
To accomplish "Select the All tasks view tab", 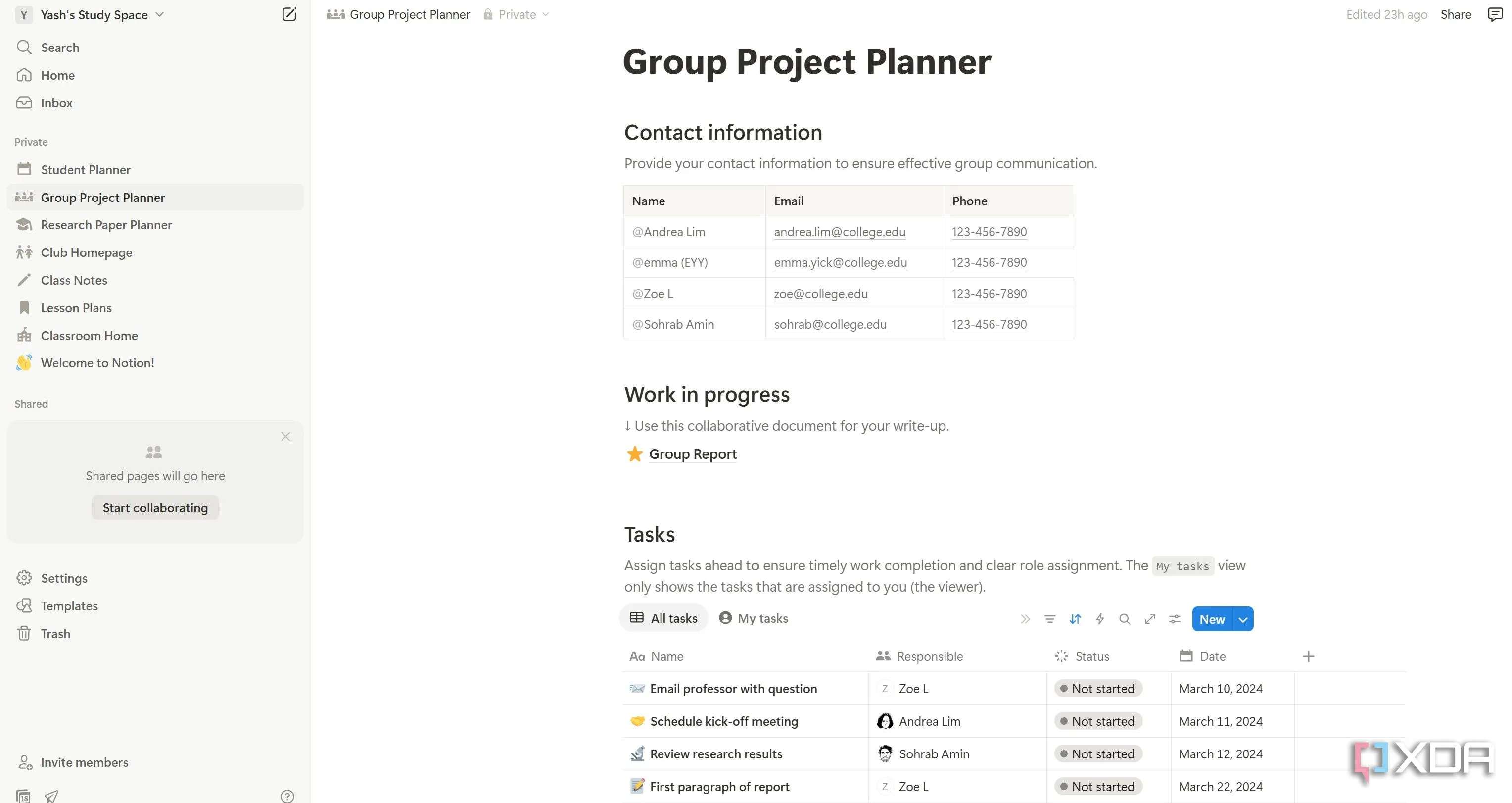I will tap(664, 618).
